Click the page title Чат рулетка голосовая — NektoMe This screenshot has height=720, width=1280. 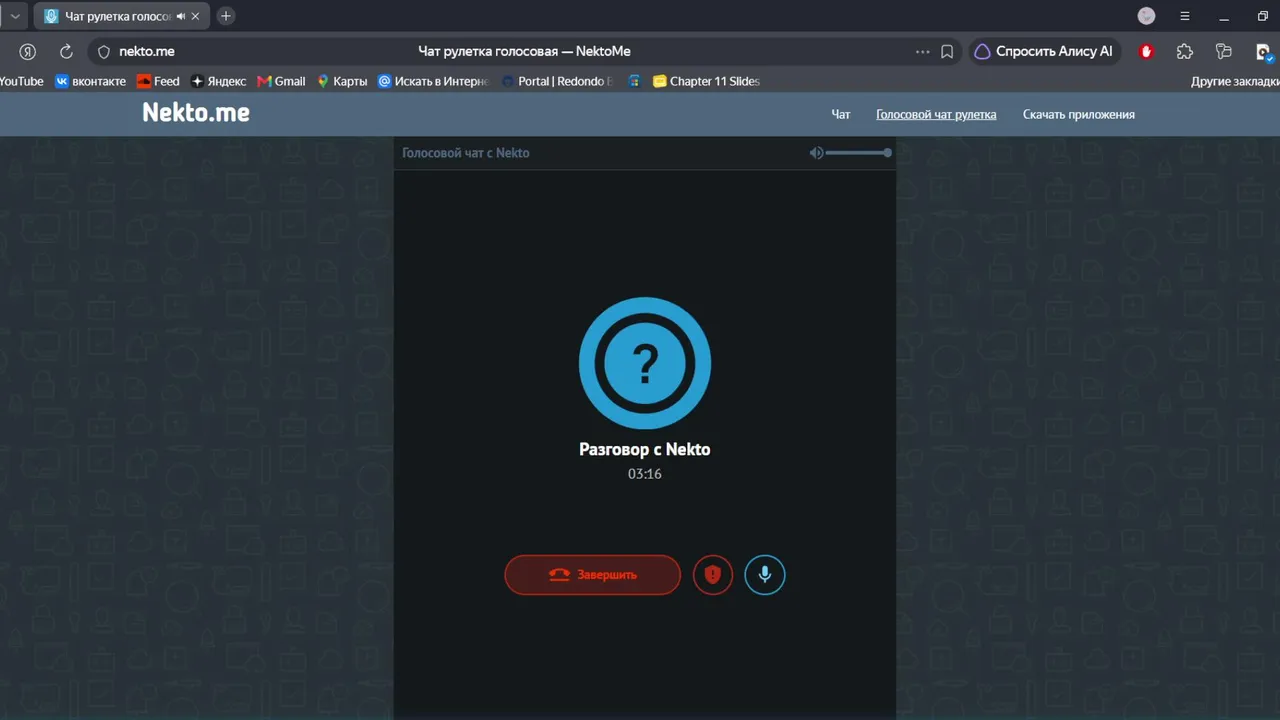[x=524, y=52]
